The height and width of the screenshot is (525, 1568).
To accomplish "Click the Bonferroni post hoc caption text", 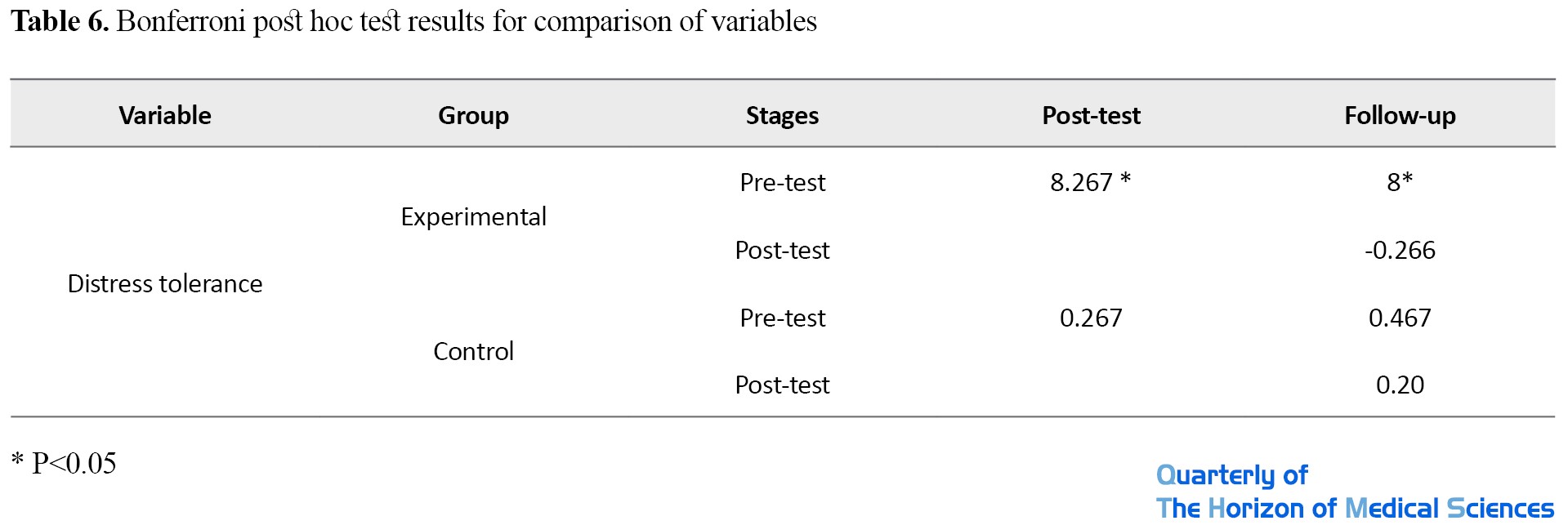I will click(x=467, y=21).
